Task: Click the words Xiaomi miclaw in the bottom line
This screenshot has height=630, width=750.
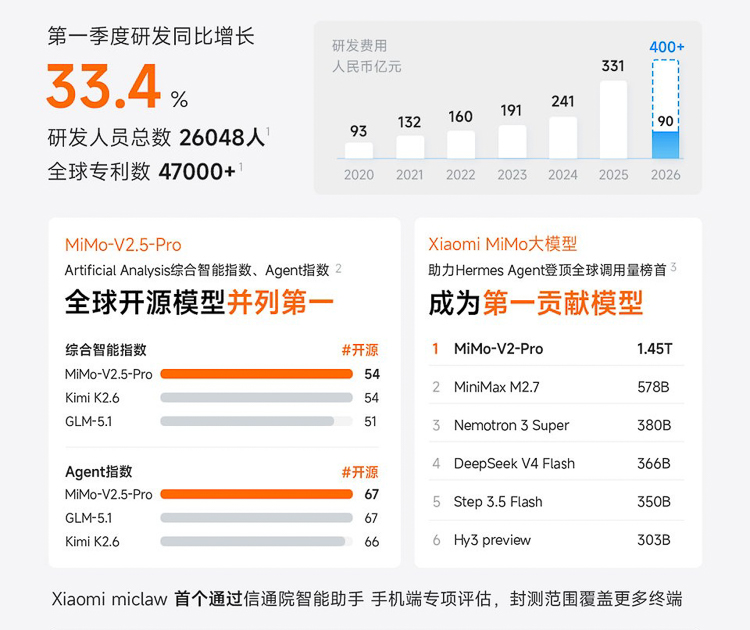Action: click(110, 599)
